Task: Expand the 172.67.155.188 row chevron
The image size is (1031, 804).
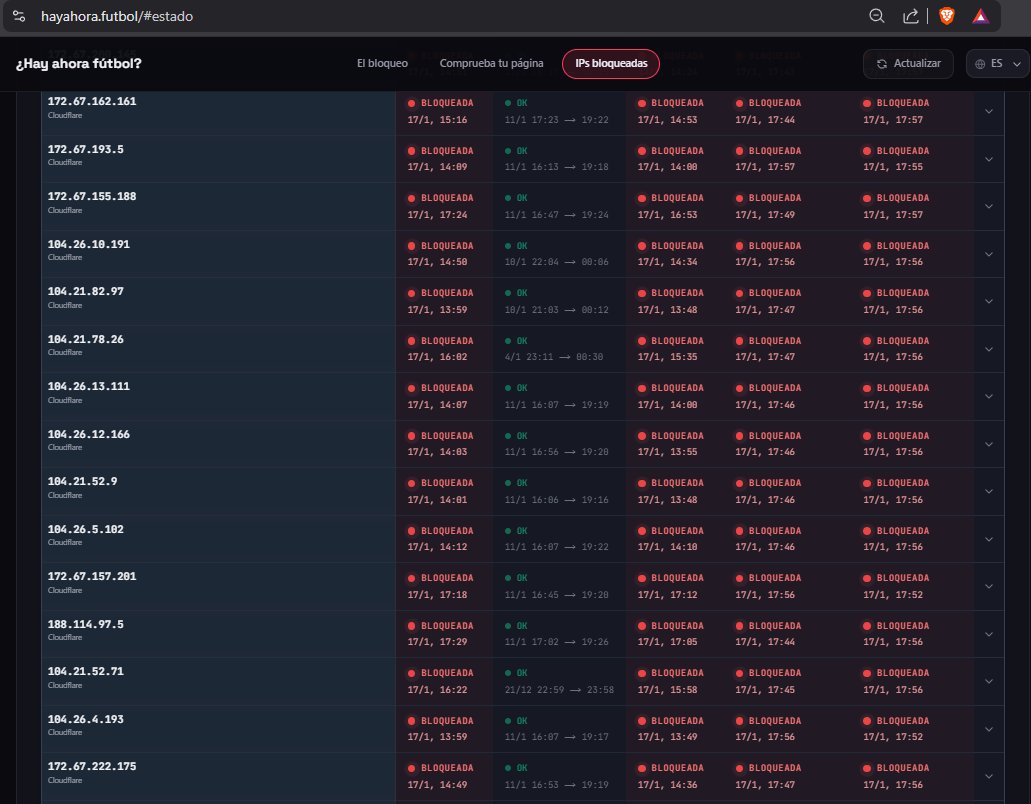Action: (x=988, y=206)
